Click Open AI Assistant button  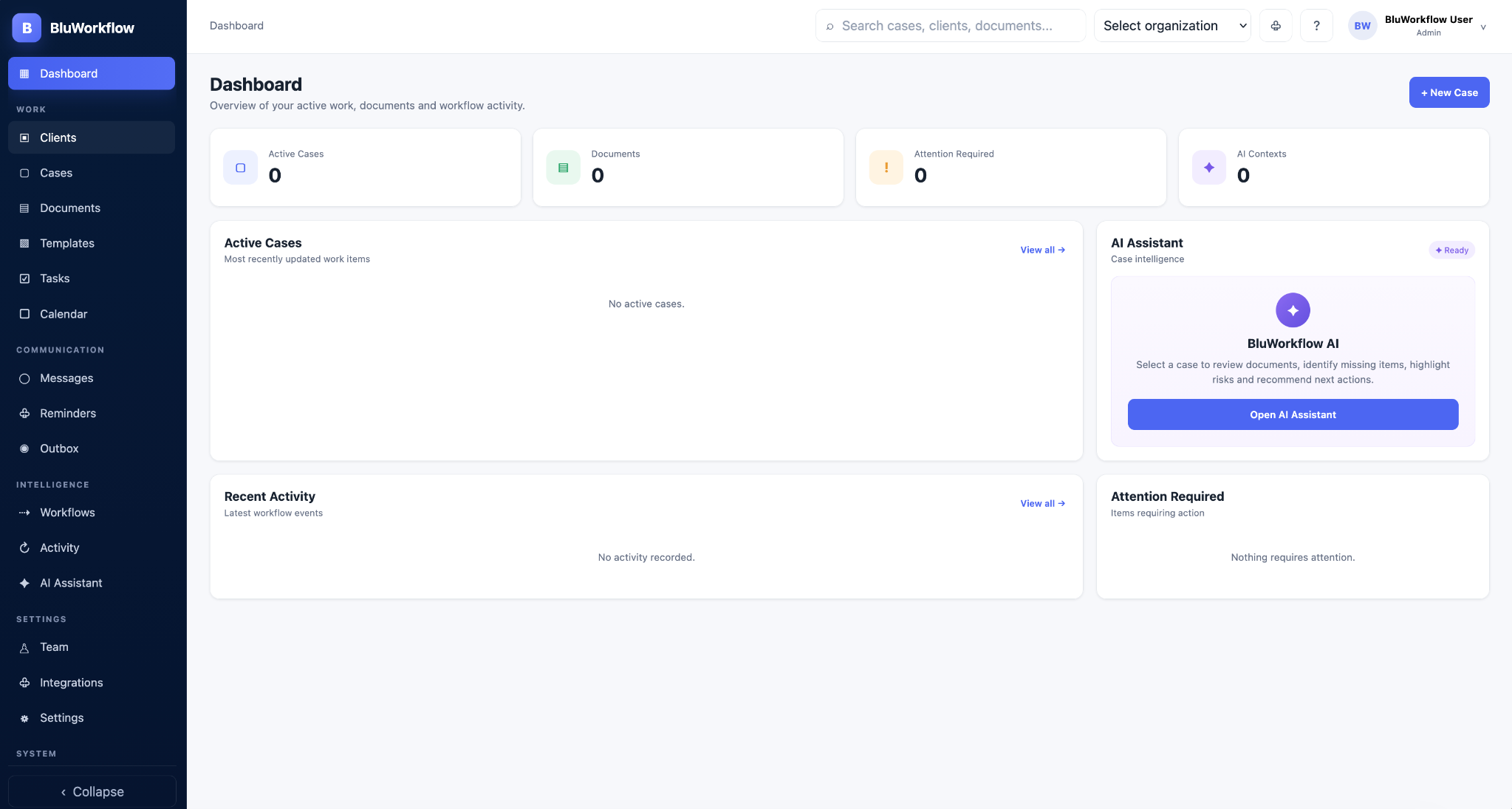pos(1293,414)
